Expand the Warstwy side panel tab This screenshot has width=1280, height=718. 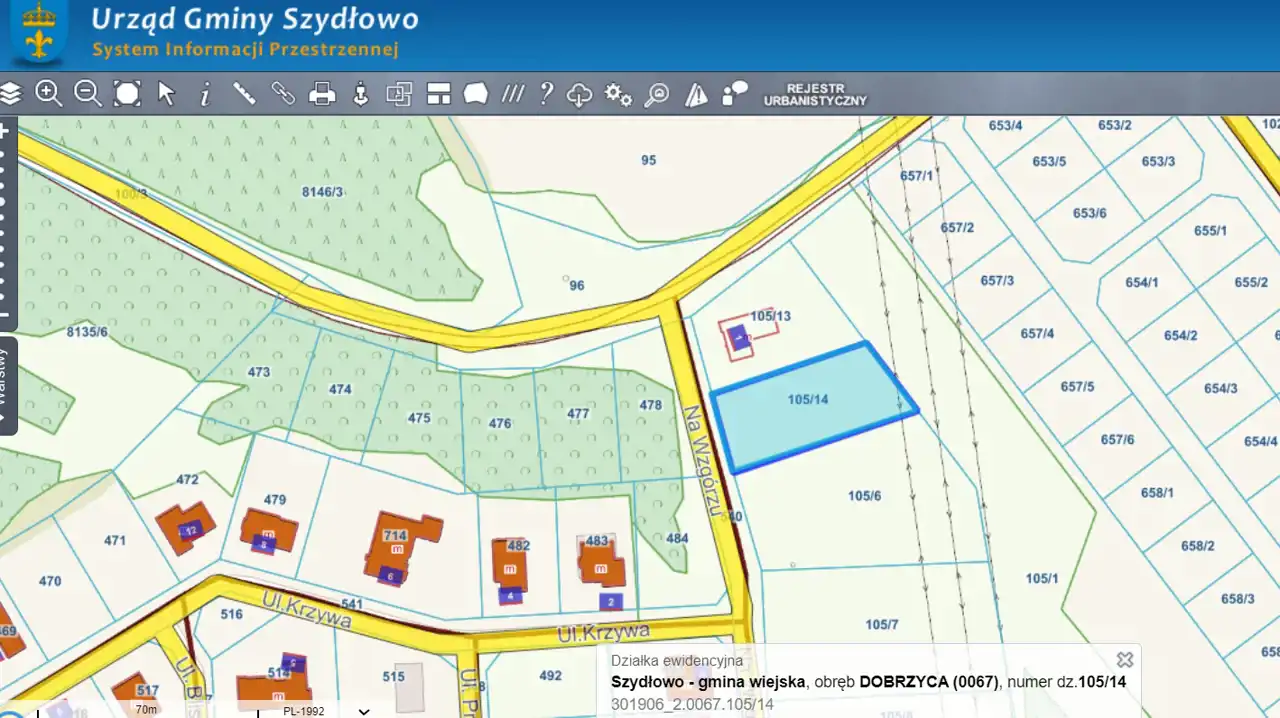point(8,385)
